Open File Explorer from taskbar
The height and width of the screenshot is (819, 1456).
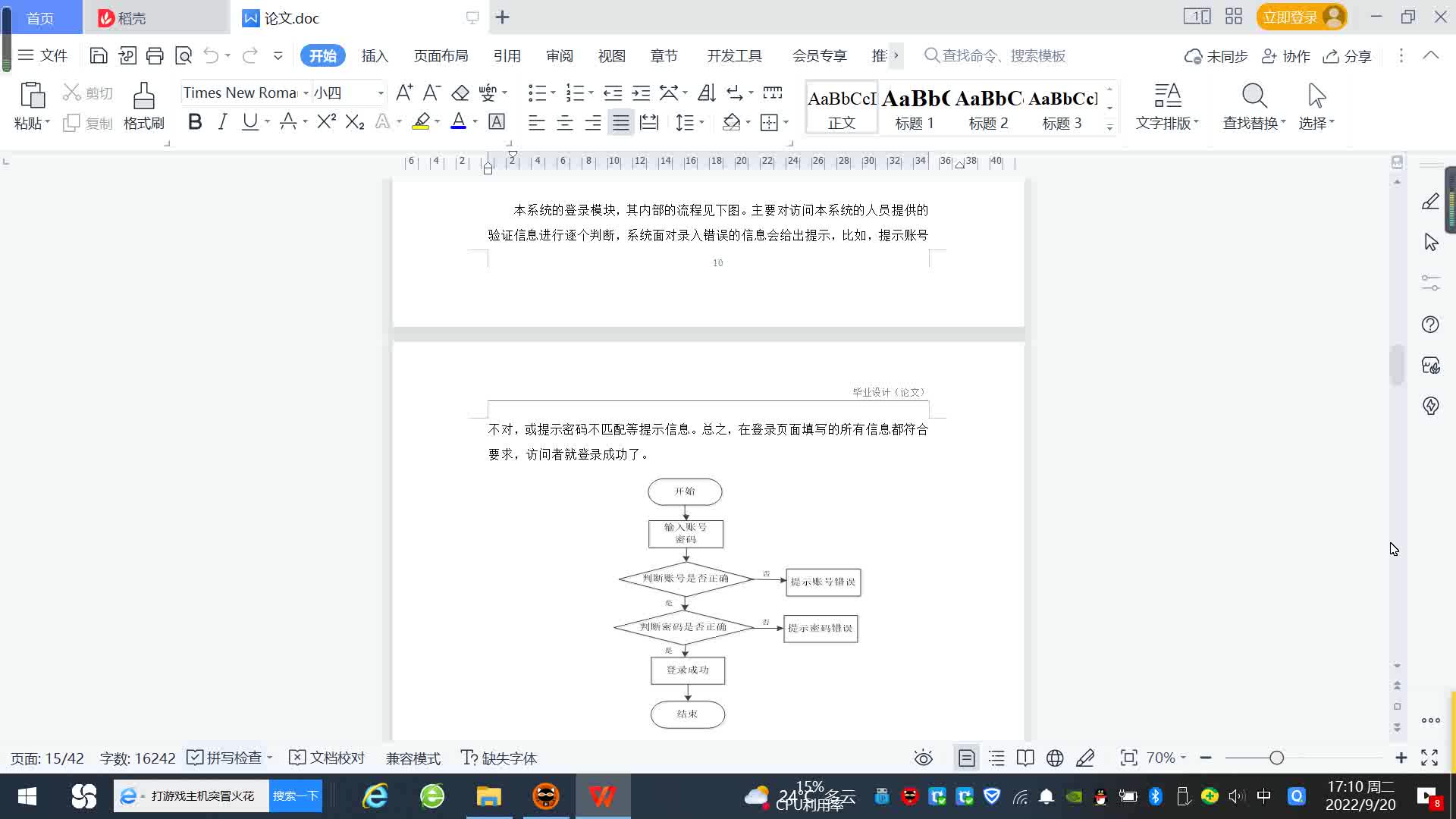[x=489, y=796]
